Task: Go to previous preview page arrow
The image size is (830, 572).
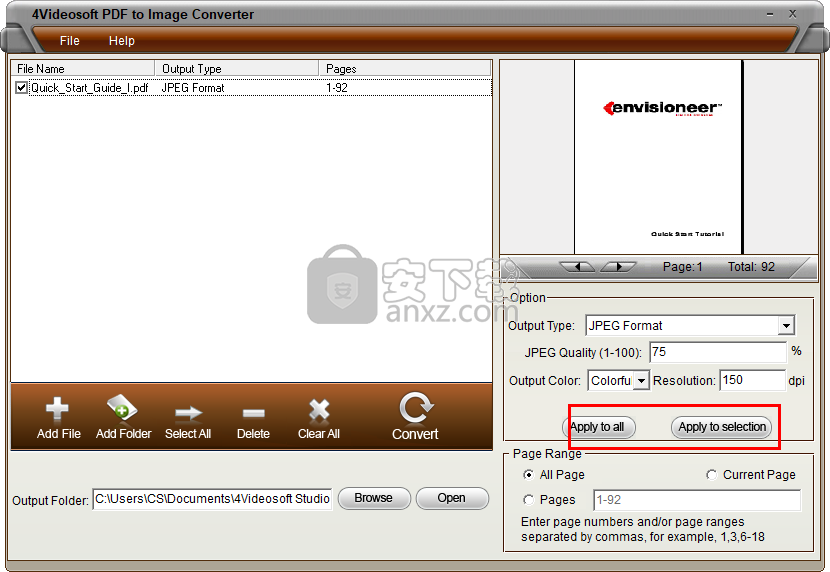Action: coord(577,267)
